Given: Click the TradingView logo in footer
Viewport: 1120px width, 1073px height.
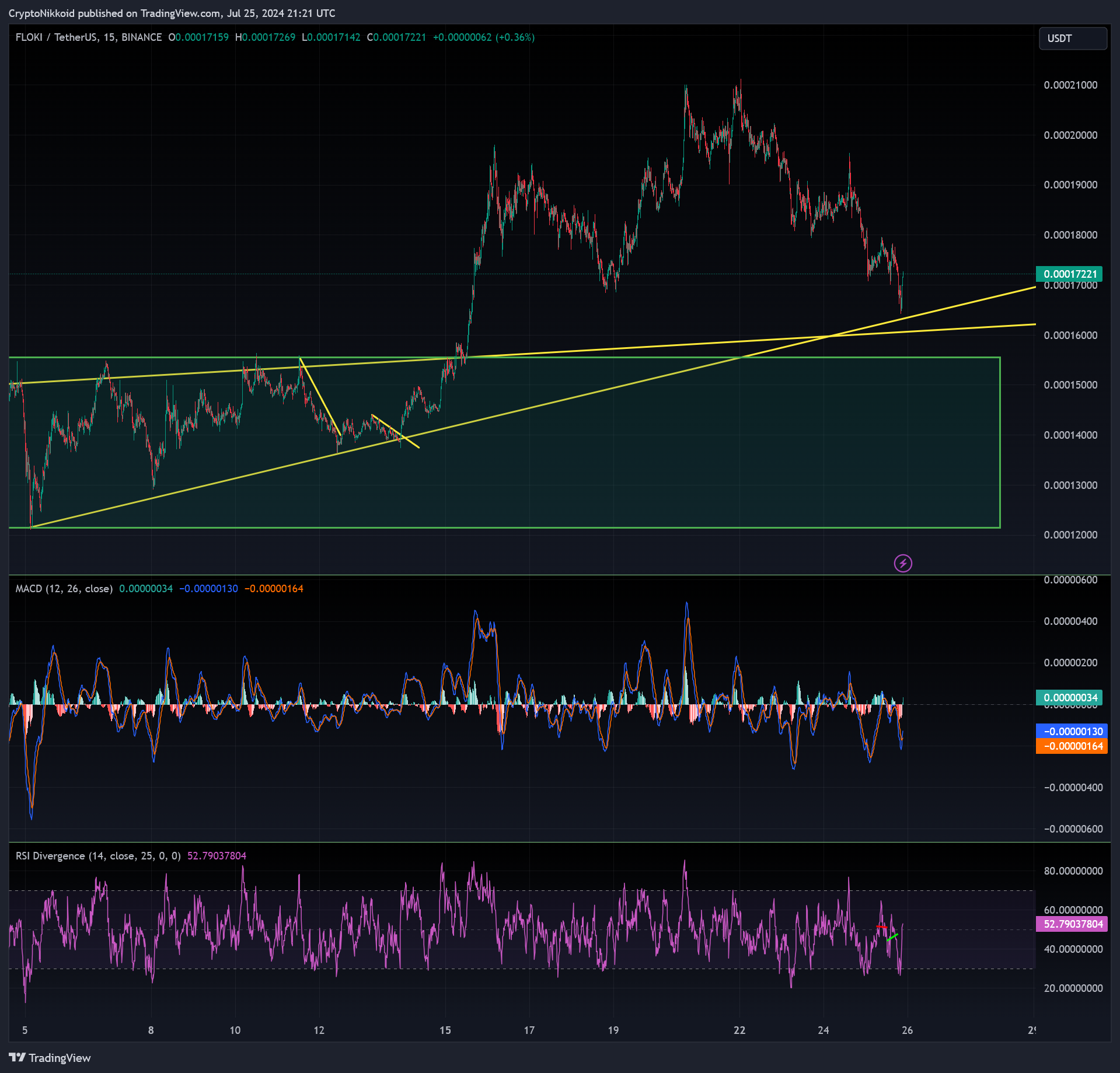Looking at the screenshot, I should point(50,1058).
